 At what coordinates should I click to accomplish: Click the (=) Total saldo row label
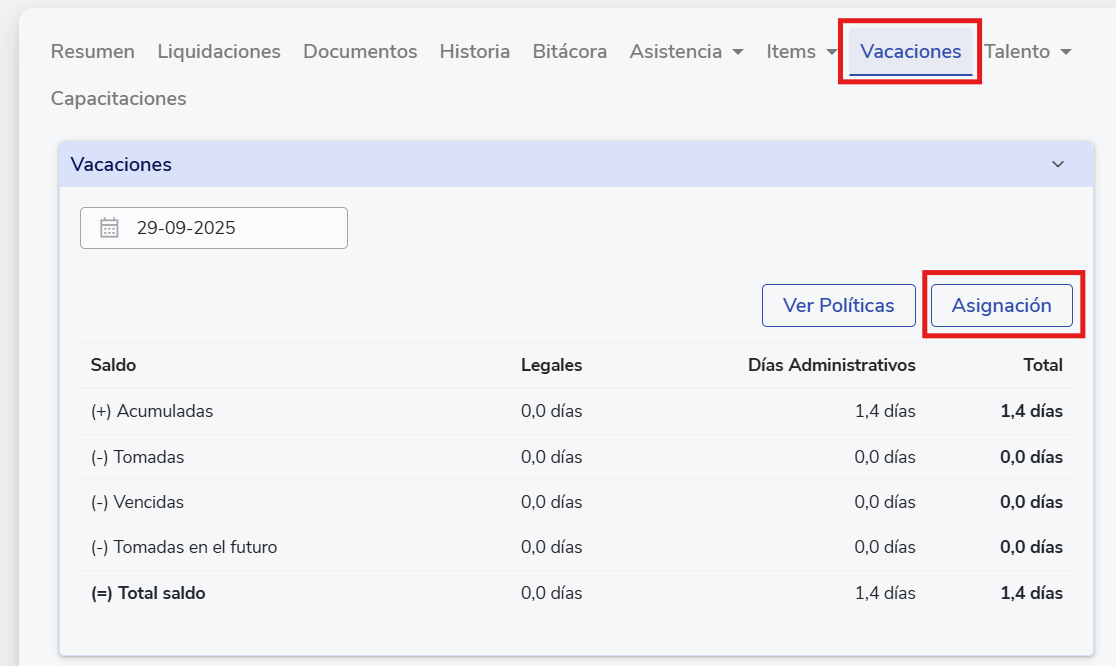[x=148, y=593]
